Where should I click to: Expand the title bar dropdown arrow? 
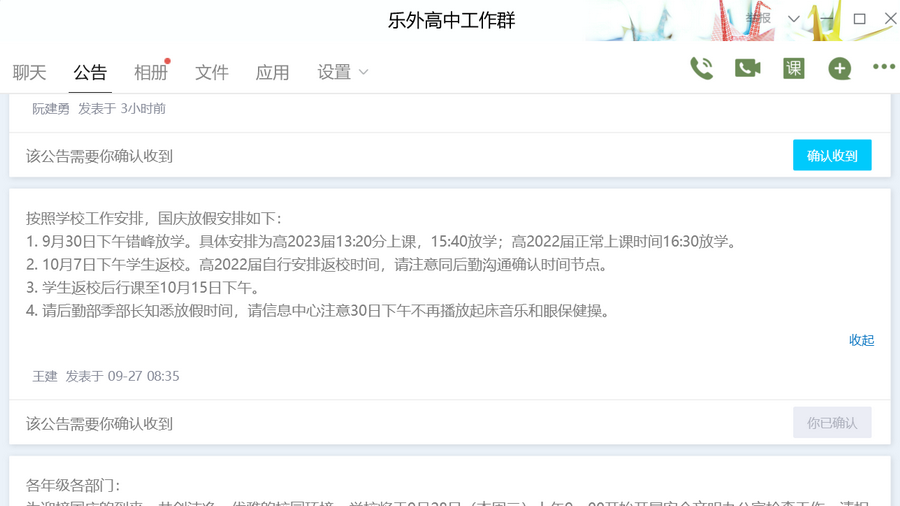793,19
